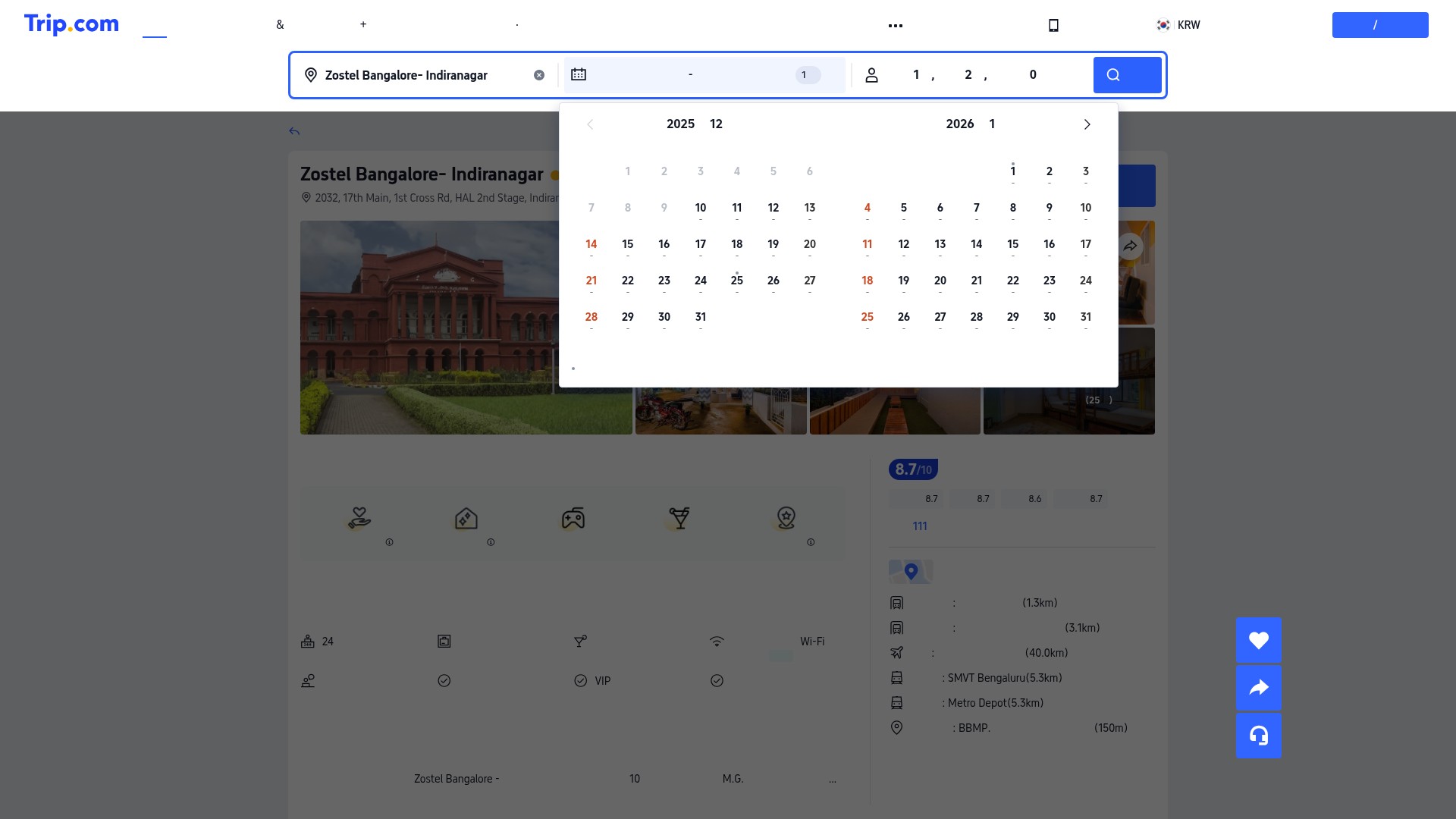Open the rooms and guests selector
This screenshot has height=819, width=1456.
[x=973, y=75]
